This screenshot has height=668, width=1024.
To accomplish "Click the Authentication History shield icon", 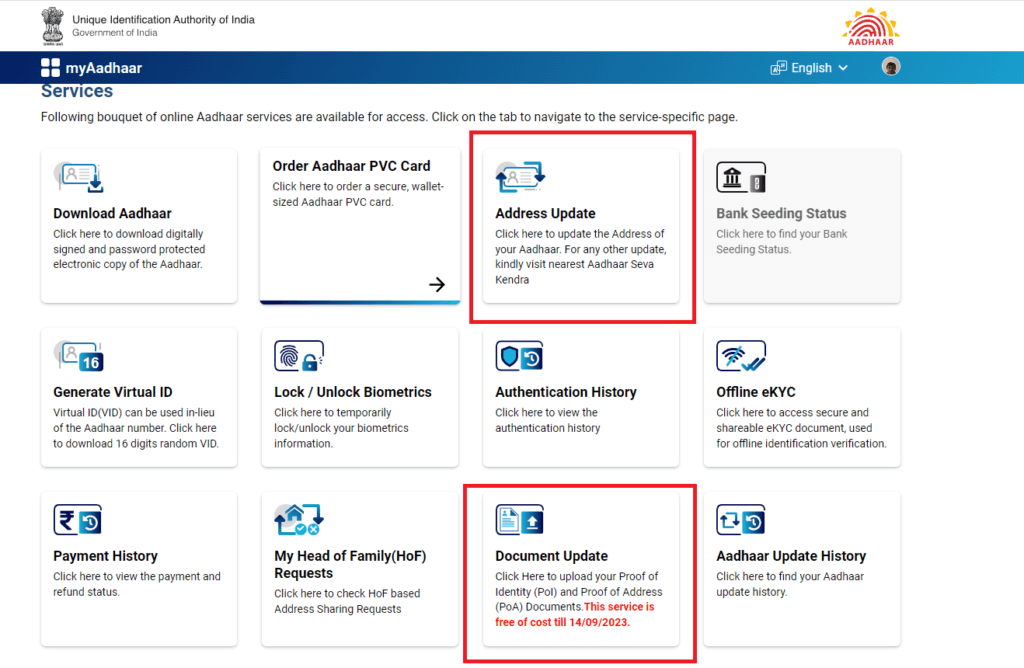I will tap(519, 356).
